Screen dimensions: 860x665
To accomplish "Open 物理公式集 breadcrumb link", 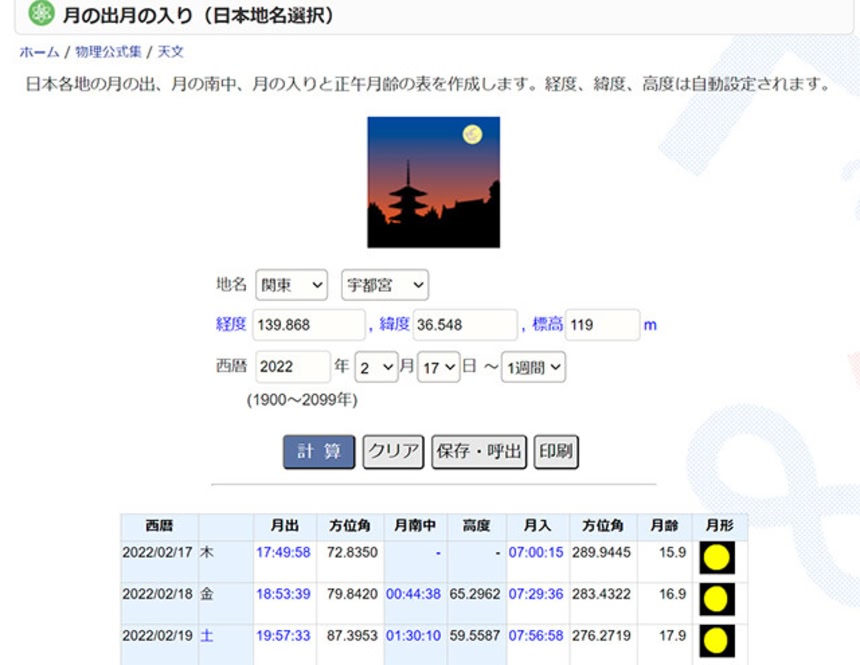I will (x=110, y=52).
